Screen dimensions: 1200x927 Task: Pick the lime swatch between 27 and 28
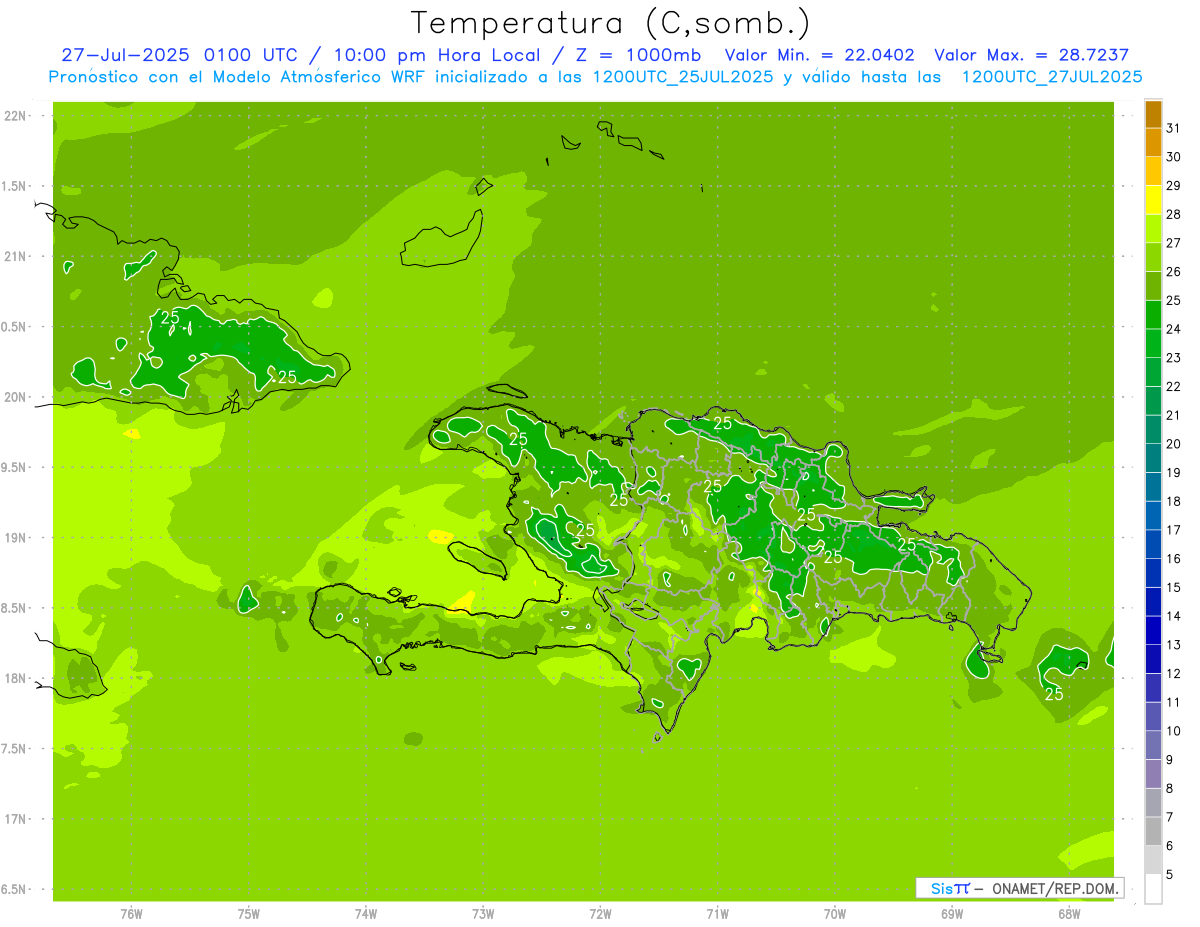[1153, 229]
